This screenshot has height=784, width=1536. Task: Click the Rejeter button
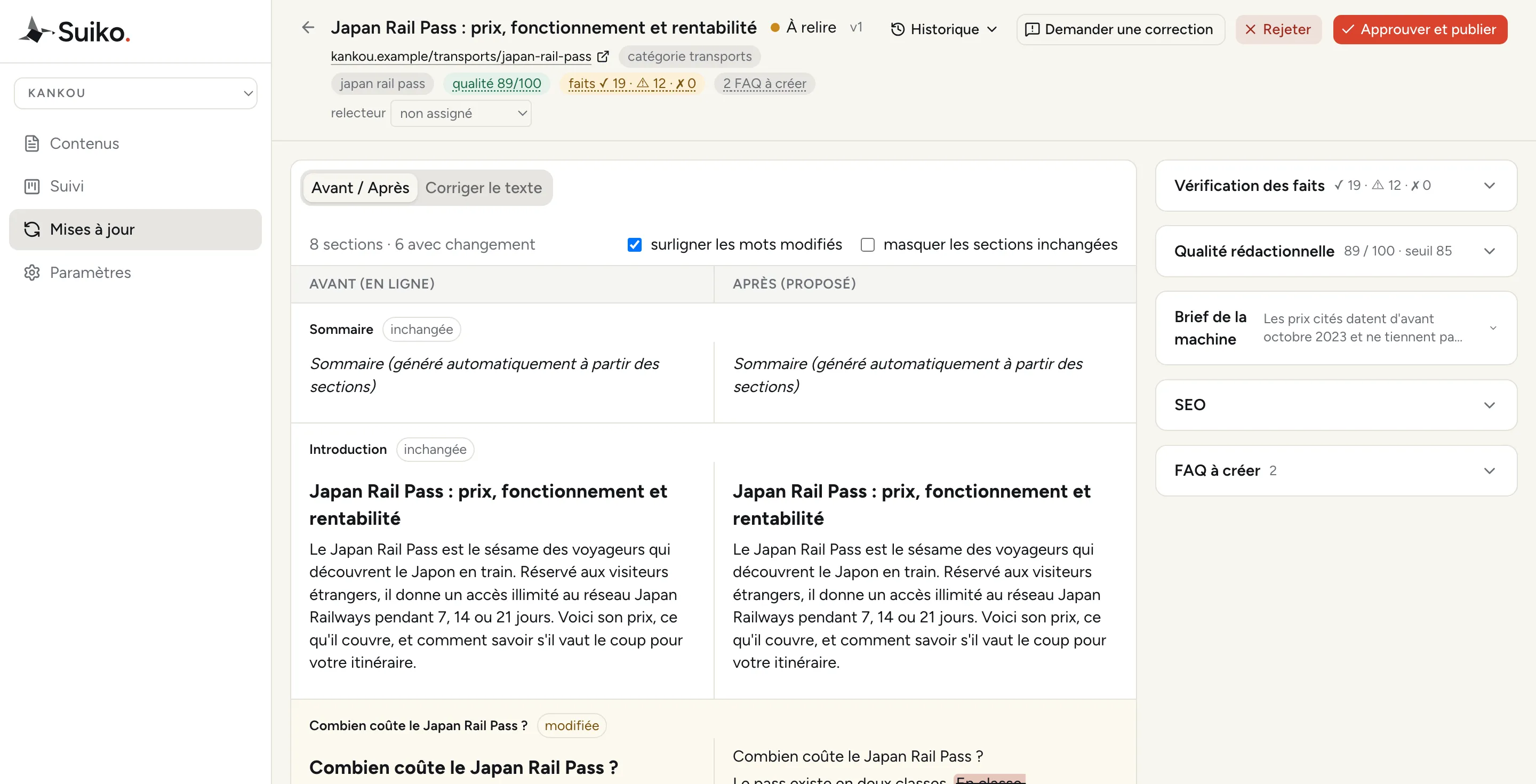1278,29
